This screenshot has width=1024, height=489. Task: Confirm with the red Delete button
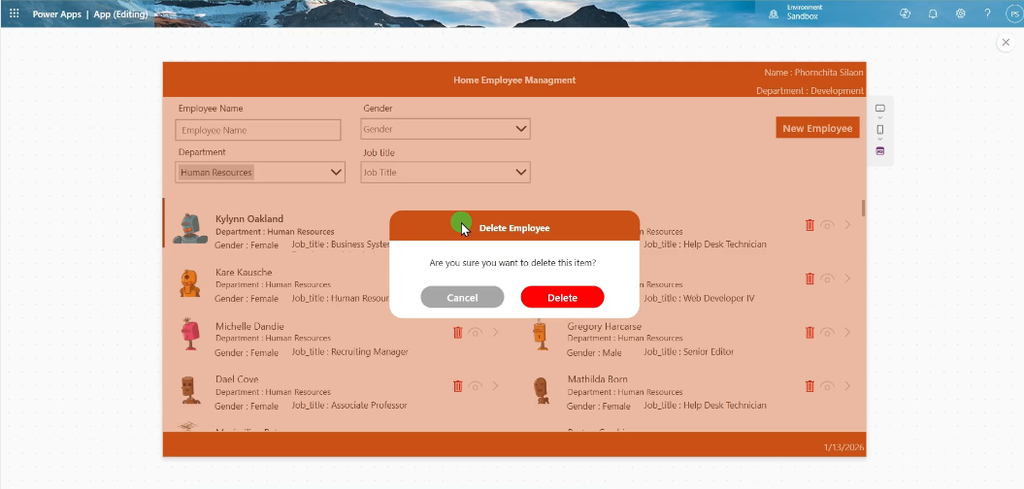[x=562, y=297]
